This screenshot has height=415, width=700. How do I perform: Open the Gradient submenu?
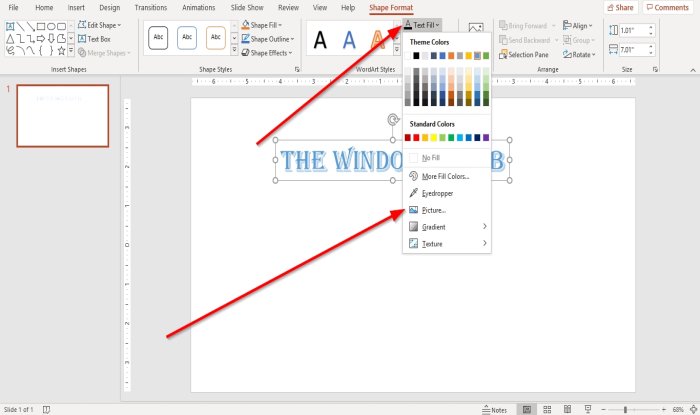(447, 227)
